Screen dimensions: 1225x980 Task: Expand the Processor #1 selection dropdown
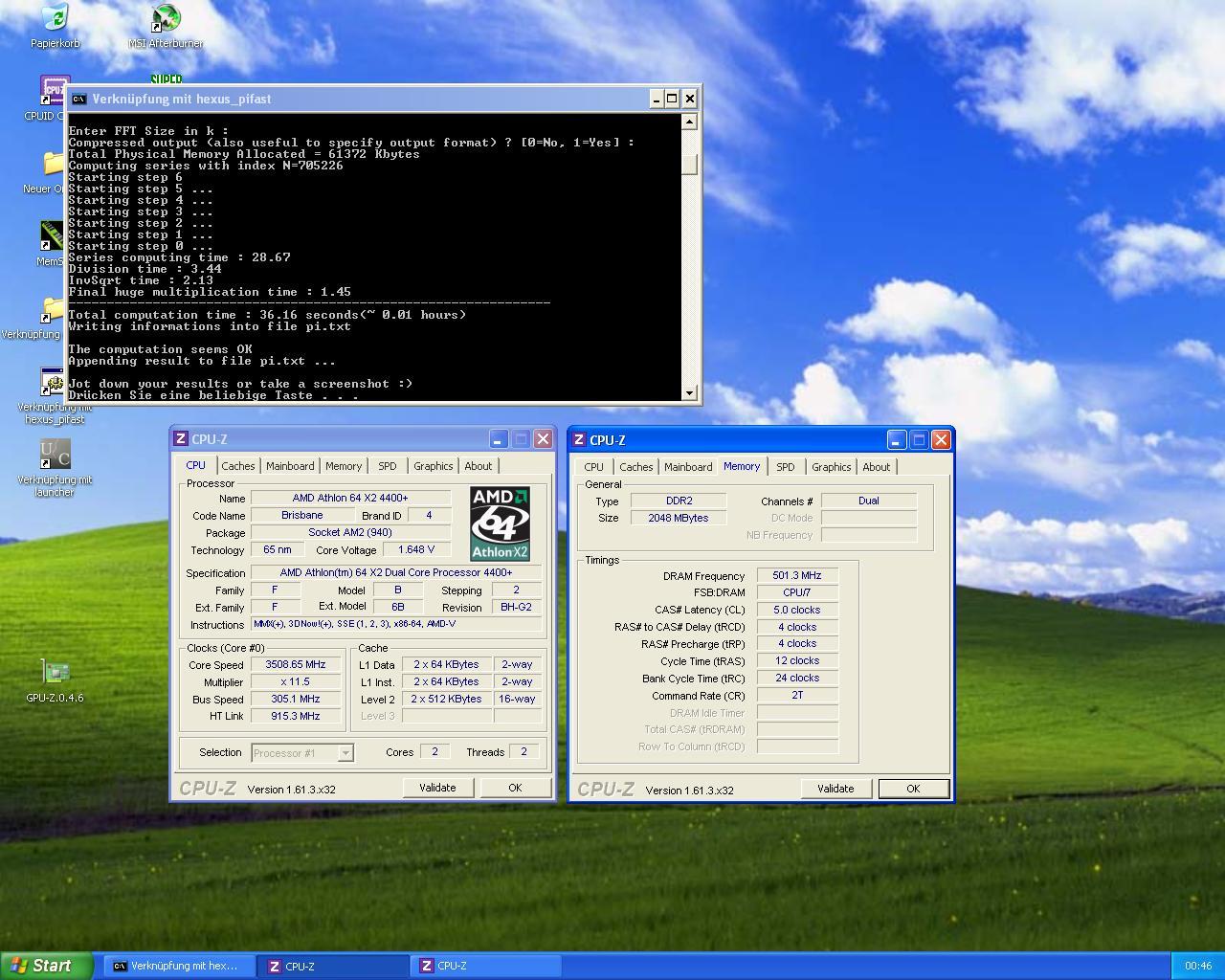345,753
